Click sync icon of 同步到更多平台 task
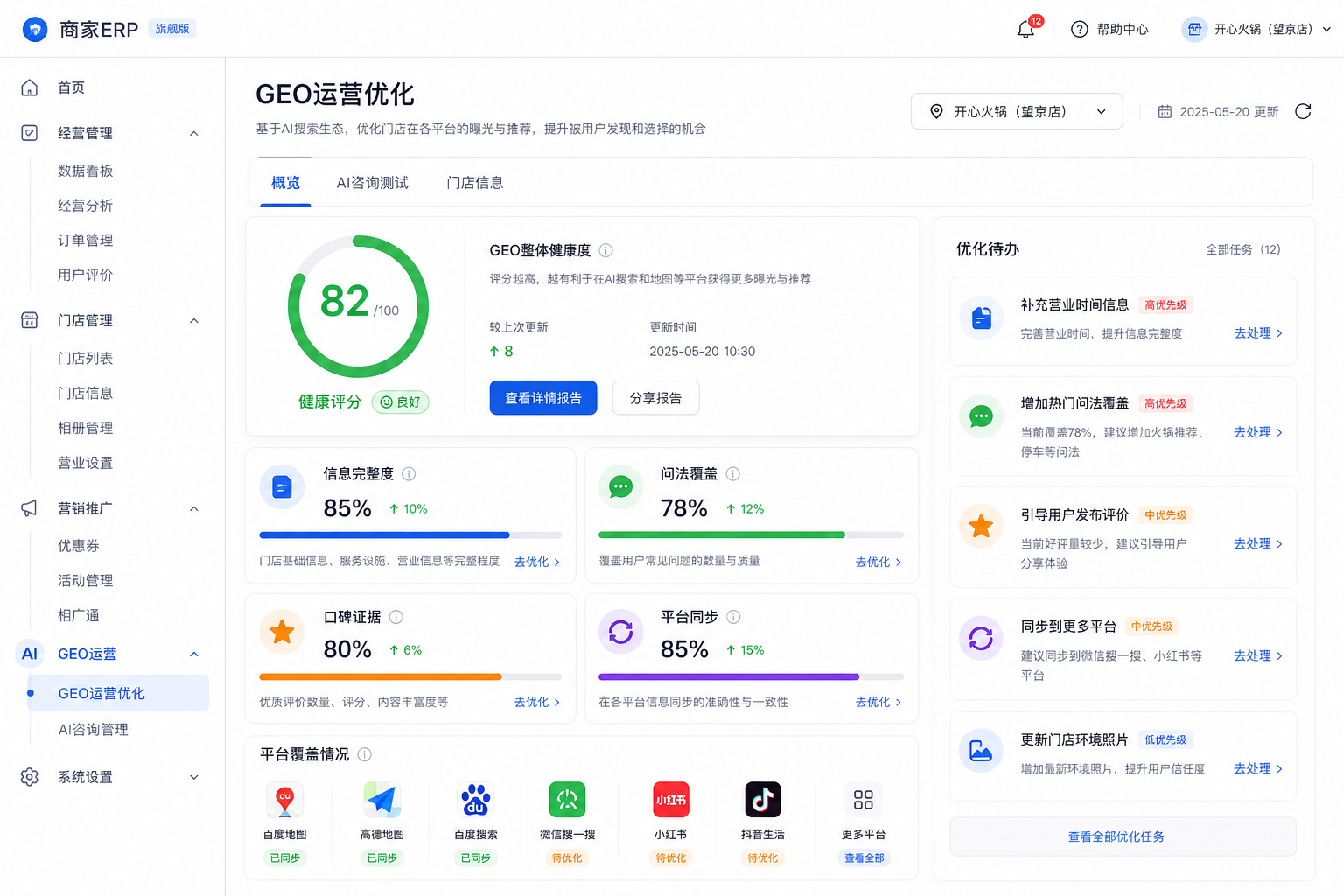Screen dimensions: 1344x896 (x=982, y=639)
